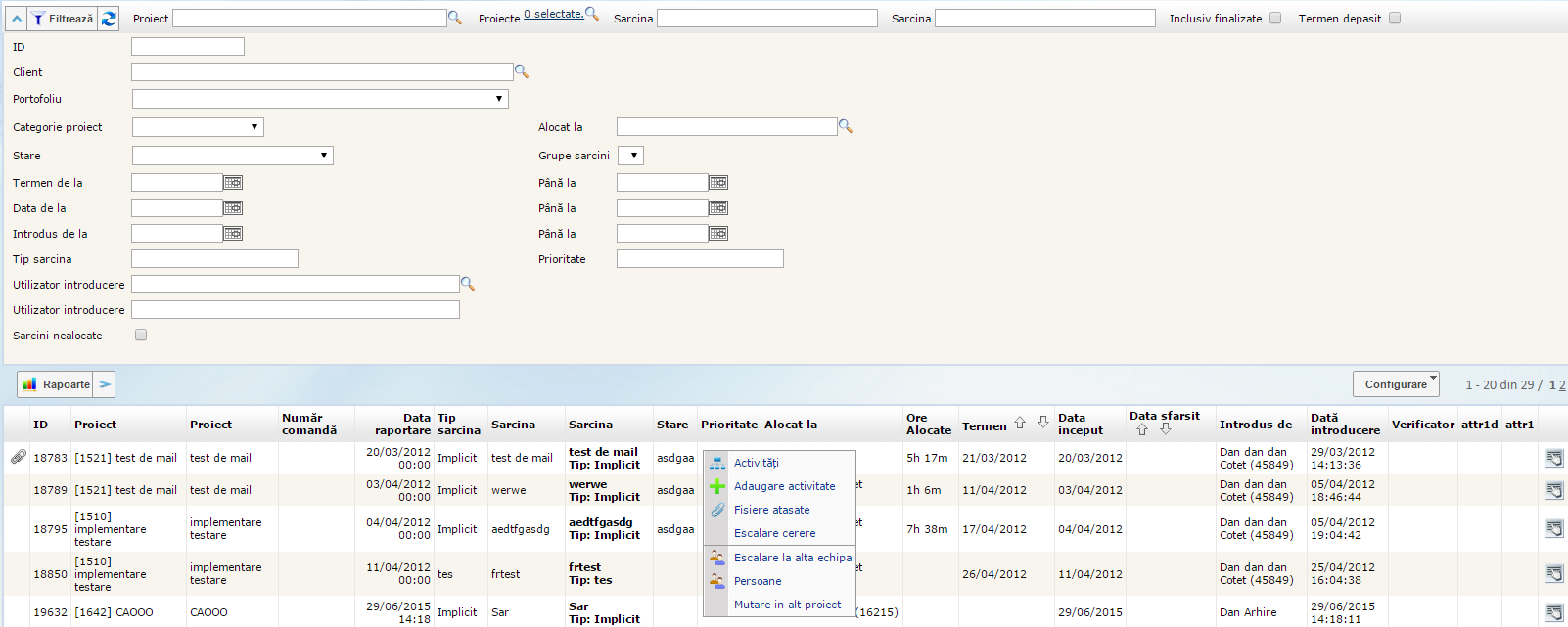
Task: Select Adaugare activitate from context menu
Action: pyautogui.click(x=784, y=486)
